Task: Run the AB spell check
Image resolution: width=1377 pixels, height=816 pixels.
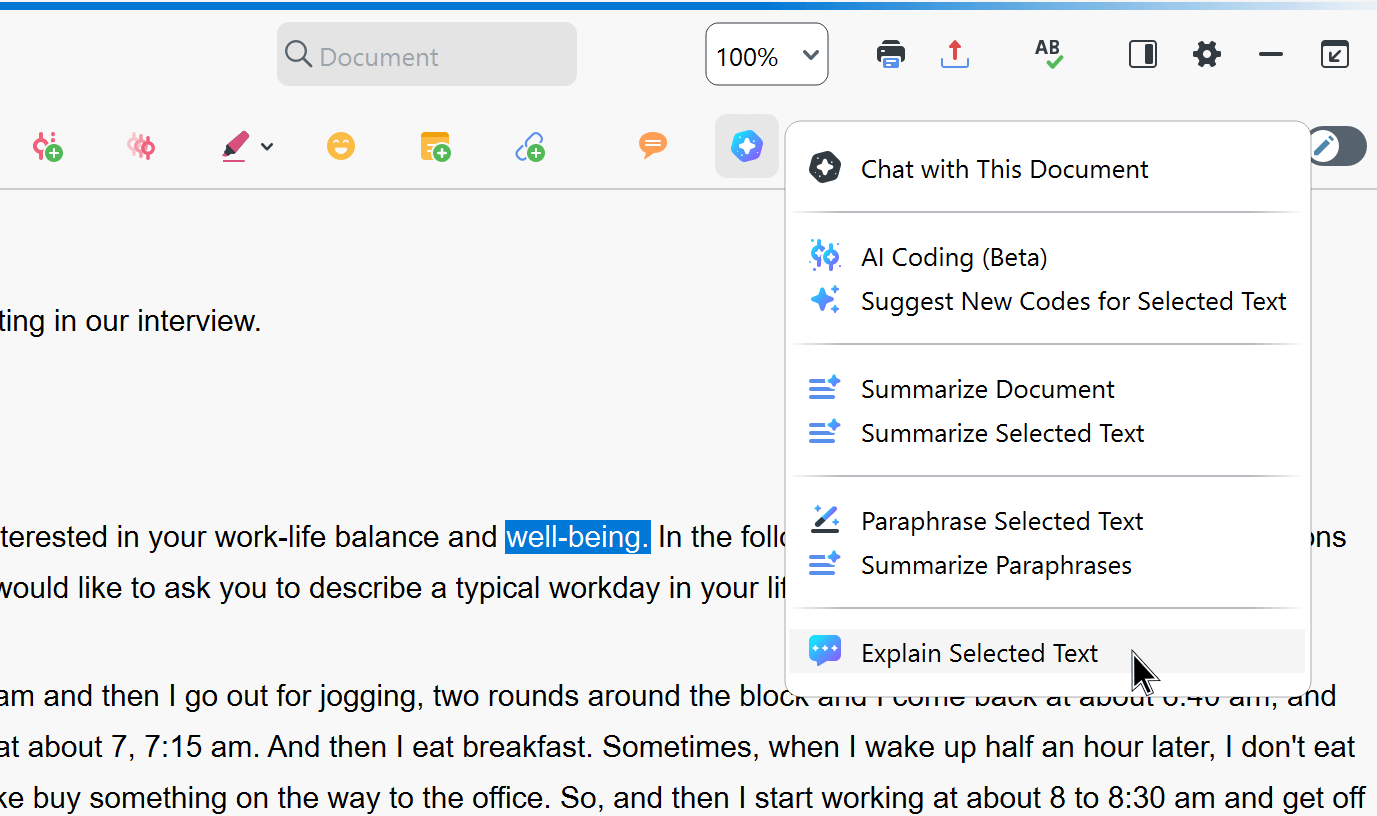Action: [x=1047, y=54]
